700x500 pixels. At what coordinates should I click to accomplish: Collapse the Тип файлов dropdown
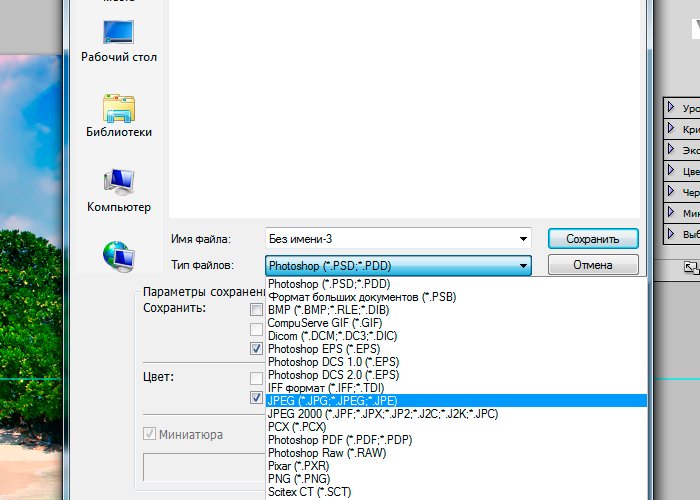pyautogui.click(x=523, y=266)
